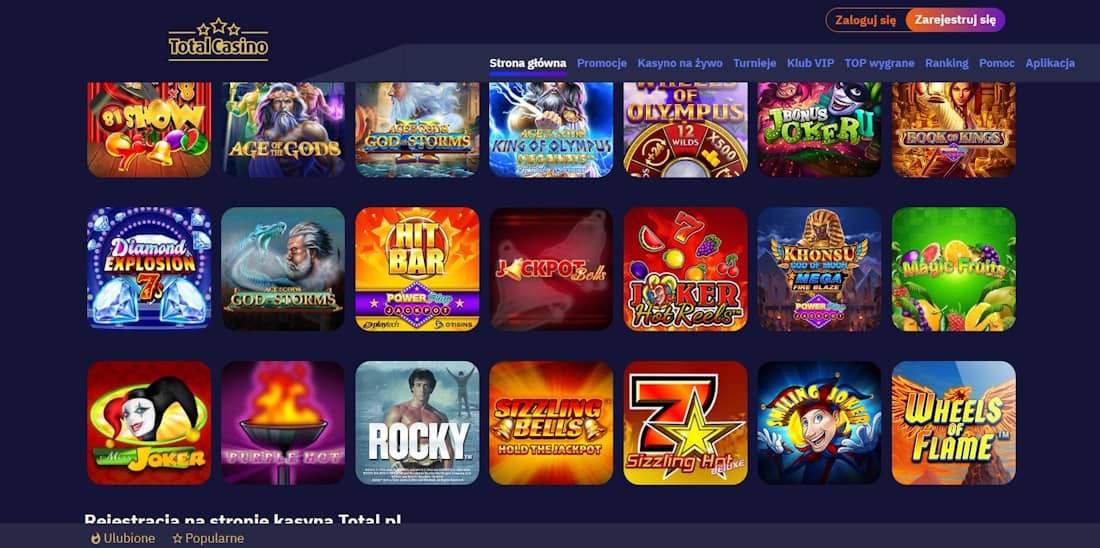Open Joker Hot Reels game
Screen dimensions: 1100x548
click(685, 269)
